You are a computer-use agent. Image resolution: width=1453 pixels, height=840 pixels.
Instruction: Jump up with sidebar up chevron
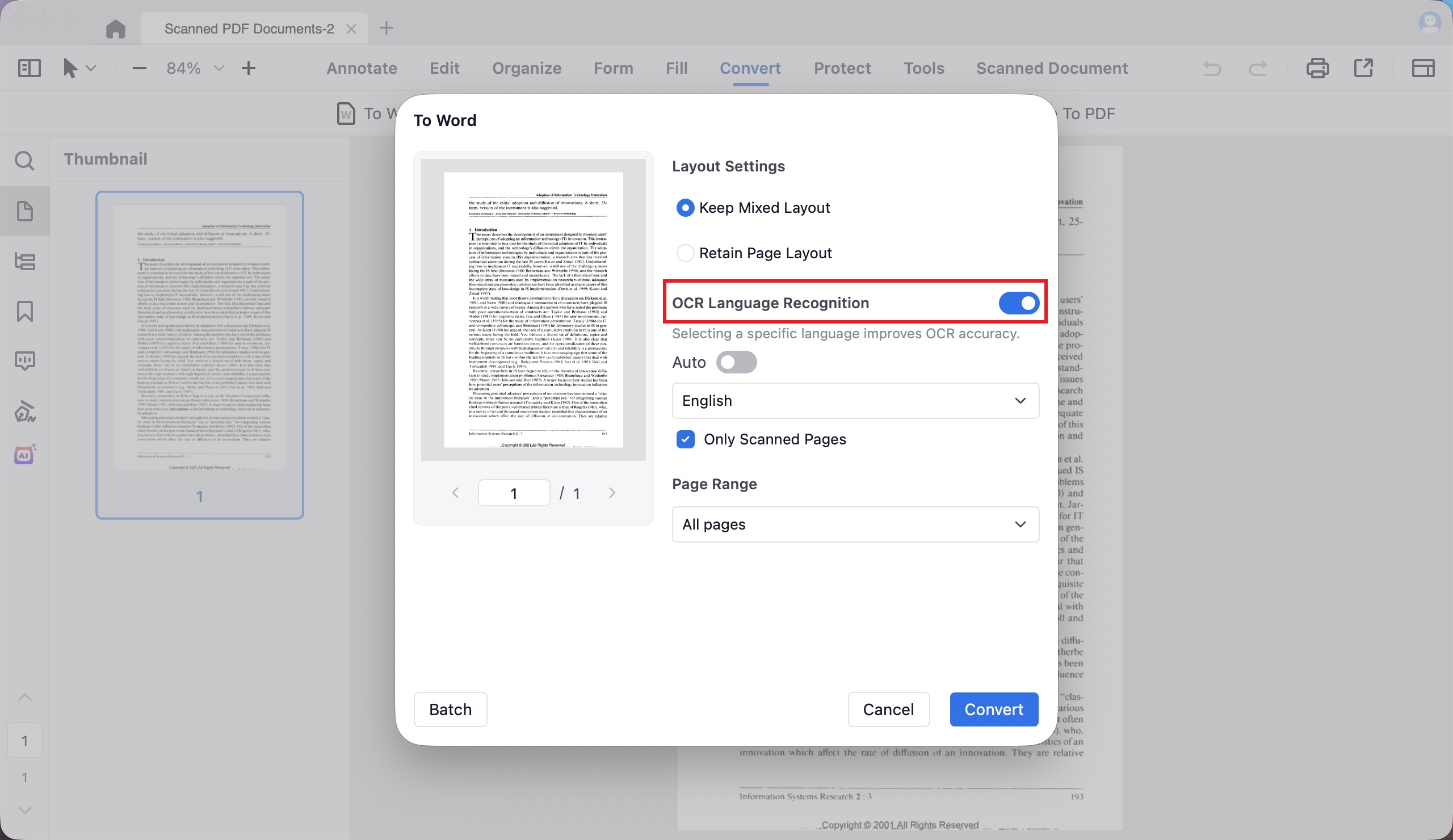pyautogui.click(x=25, y=698)
